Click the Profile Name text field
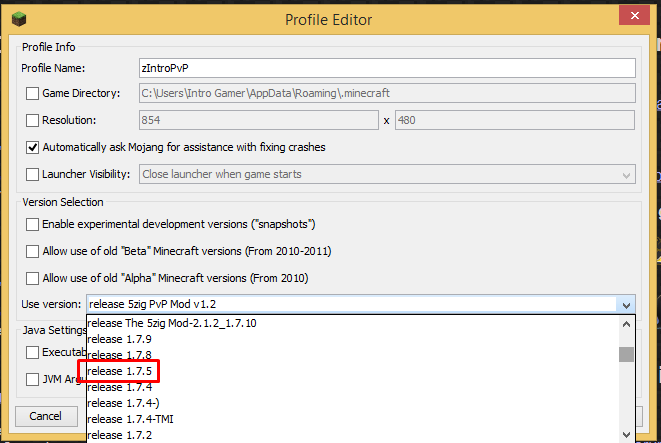This screenshot has height=443, width=661. 387,68
